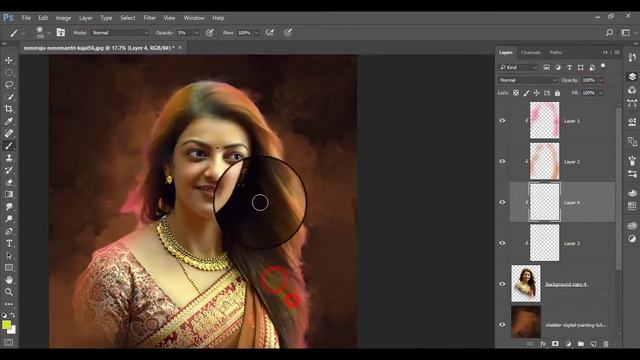The width and height of the screenshot is (640, 360).
Task: Select the Pen tool
Action: [x=9, y=231]
